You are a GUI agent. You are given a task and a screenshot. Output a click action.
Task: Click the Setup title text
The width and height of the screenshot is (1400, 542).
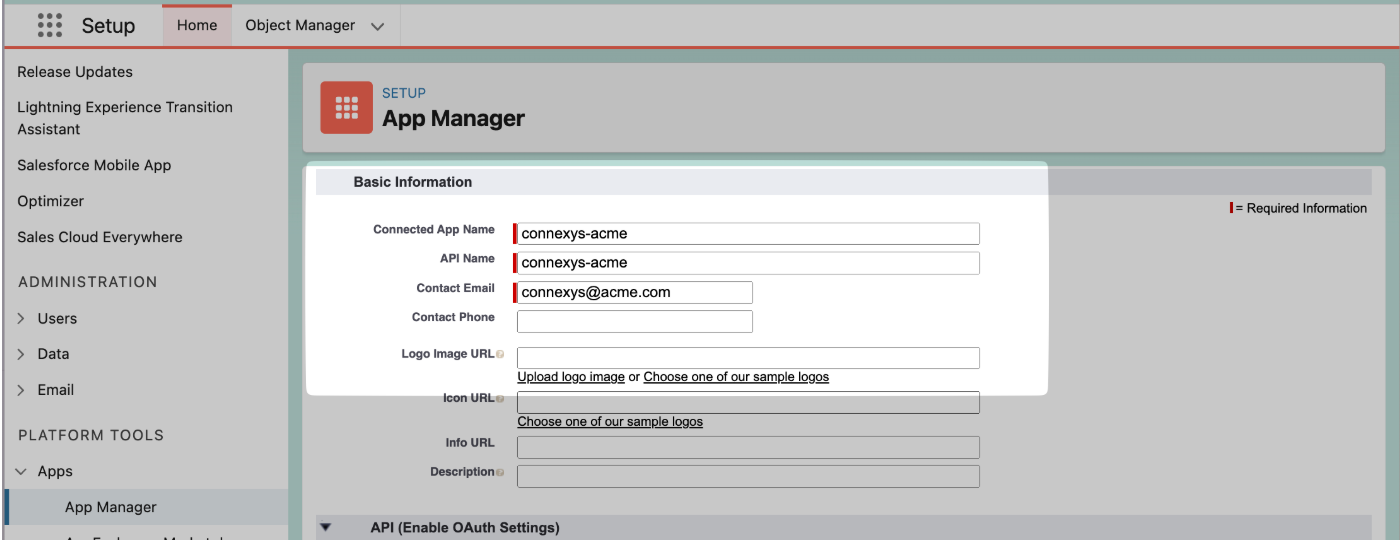click(x=108, y=26)
